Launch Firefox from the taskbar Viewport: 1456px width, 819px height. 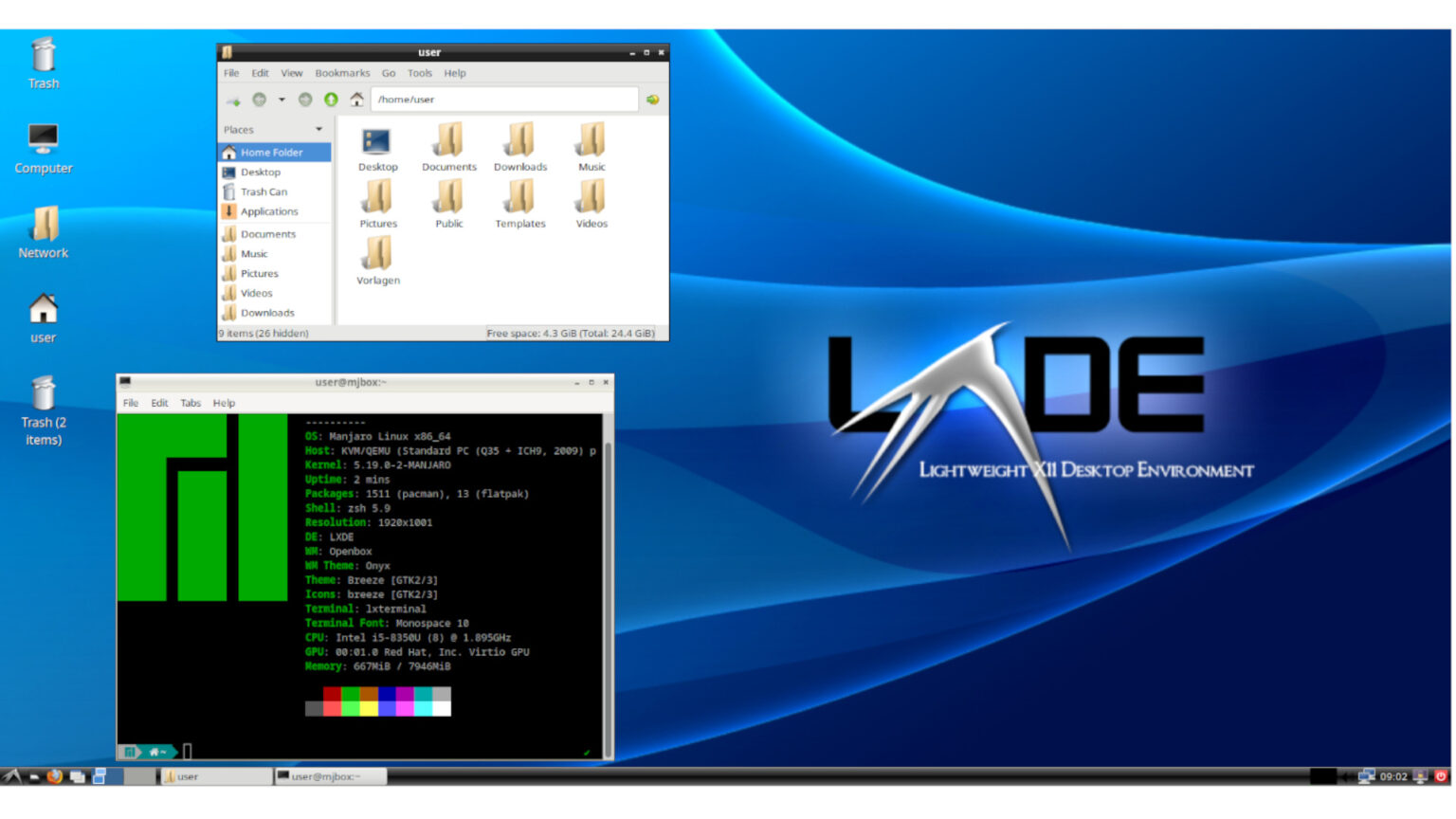pos(54,776)
